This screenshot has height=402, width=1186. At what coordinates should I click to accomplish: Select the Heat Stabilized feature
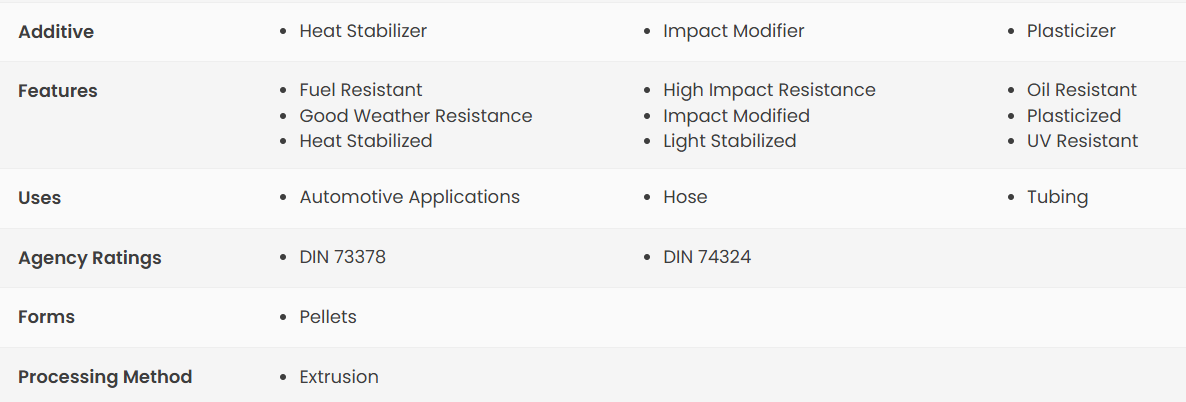[366, 141]
